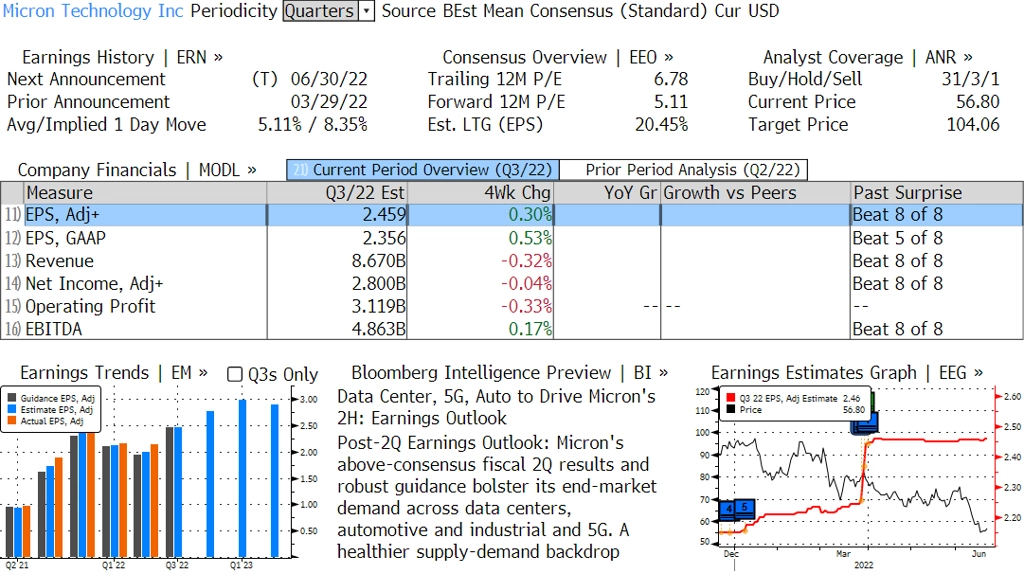
Task: Select the Quarters periodicity field
Action: coord(321,11)
